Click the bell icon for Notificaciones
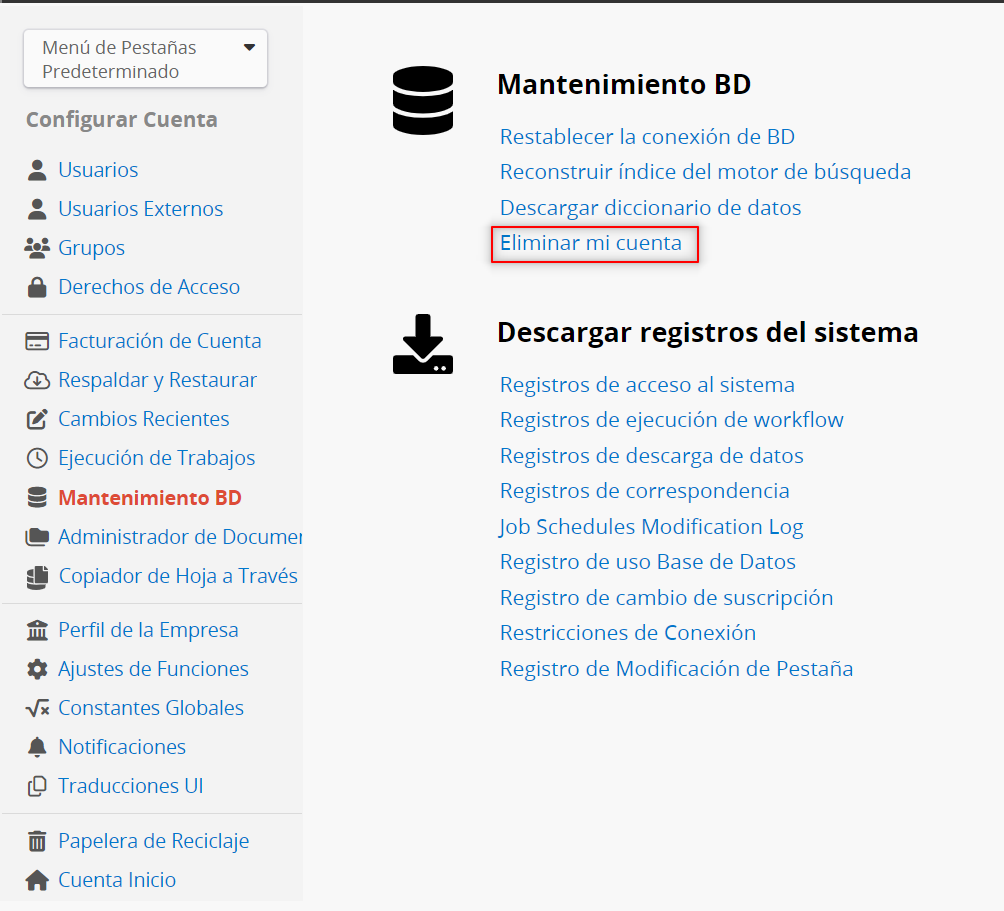Viewport: 1004px width, 911px height. pyautogui.click(x=37, y=747)
